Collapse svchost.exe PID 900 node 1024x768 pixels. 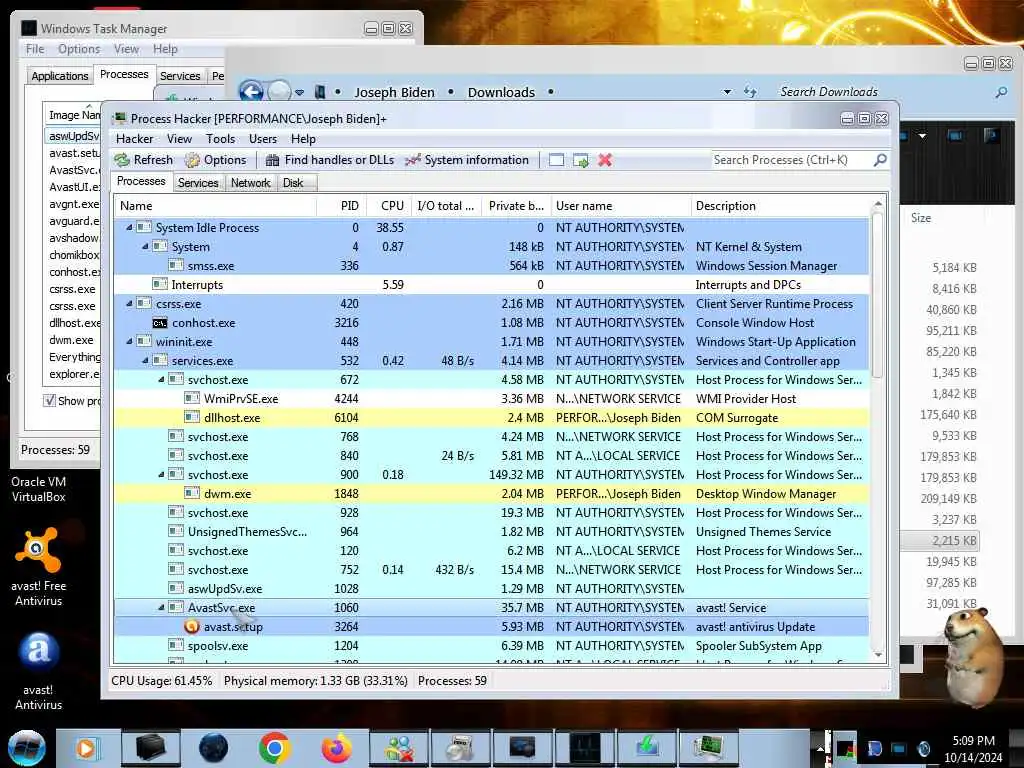pyautogui.click(x=161, y=475)
